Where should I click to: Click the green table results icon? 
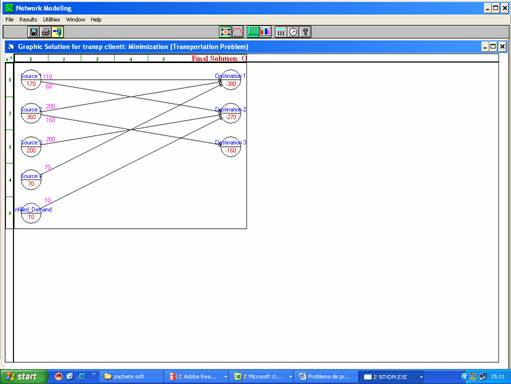pyautogui.click(x=253, y=32)
